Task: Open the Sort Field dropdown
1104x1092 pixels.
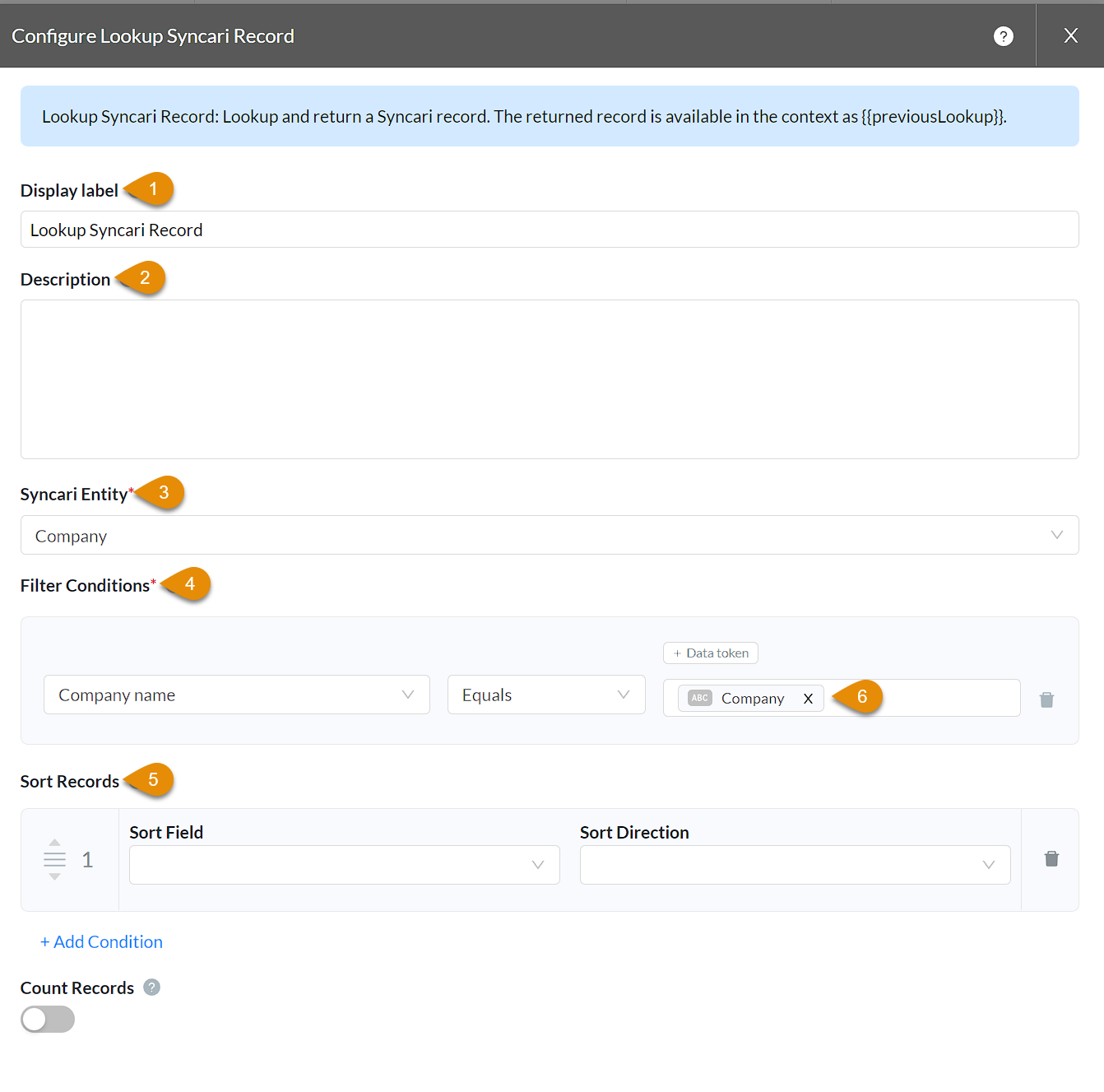Action: click(x=345, y=865)
